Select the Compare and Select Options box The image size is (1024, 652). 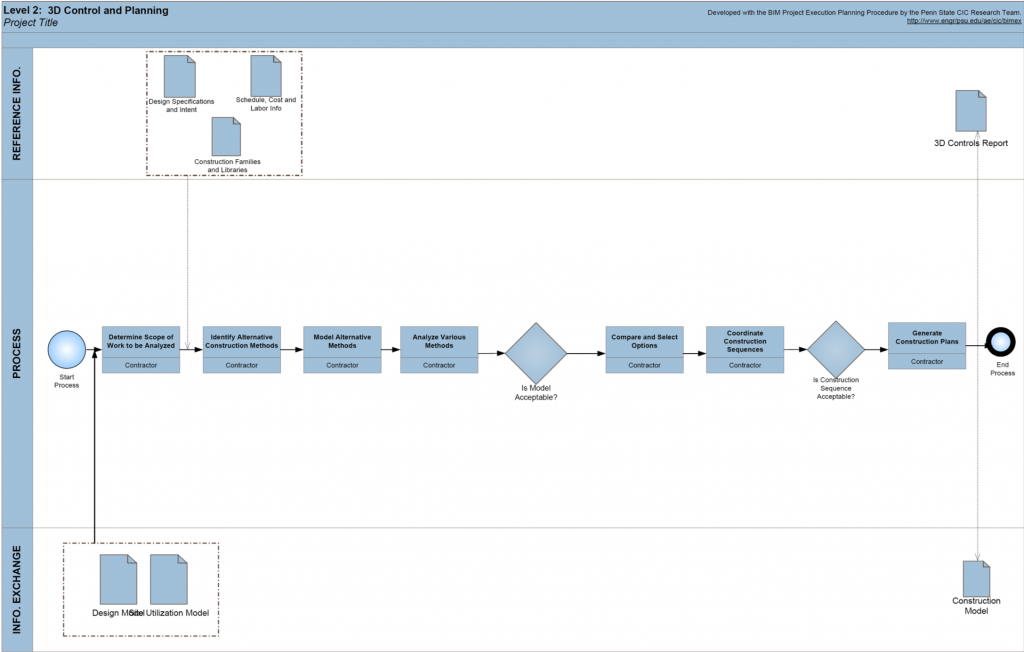tap(644, 349)
